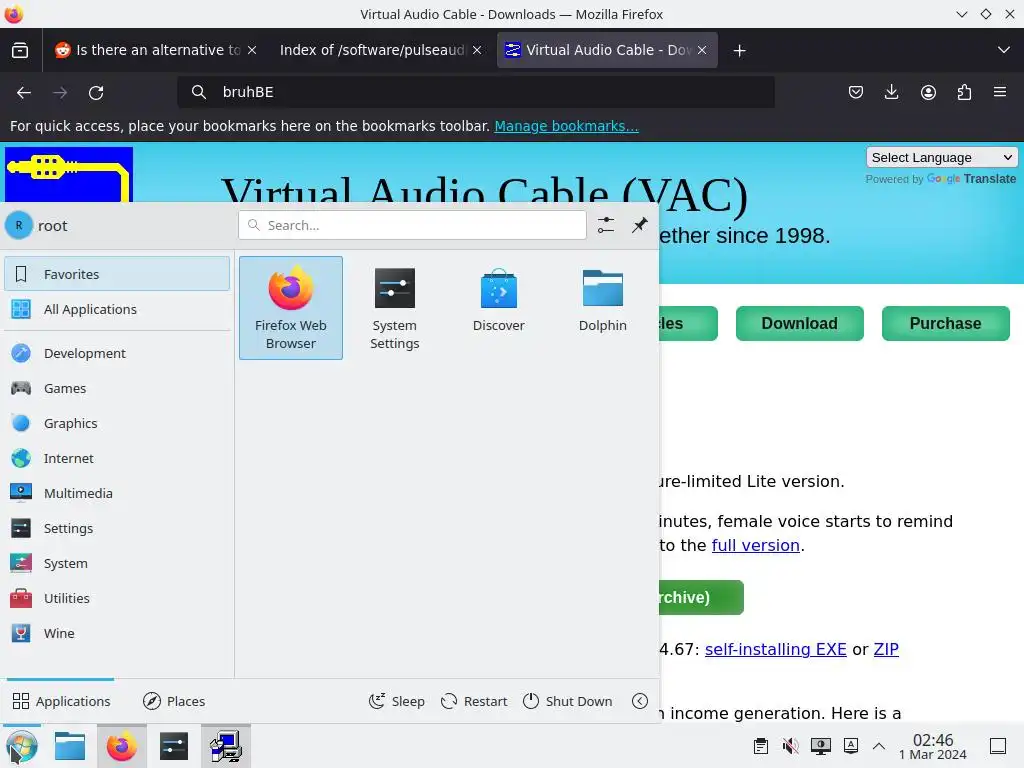This screenshot has height=768, width=1024.
Task: Click the muted volume tray icon
Action: [790, 746]
